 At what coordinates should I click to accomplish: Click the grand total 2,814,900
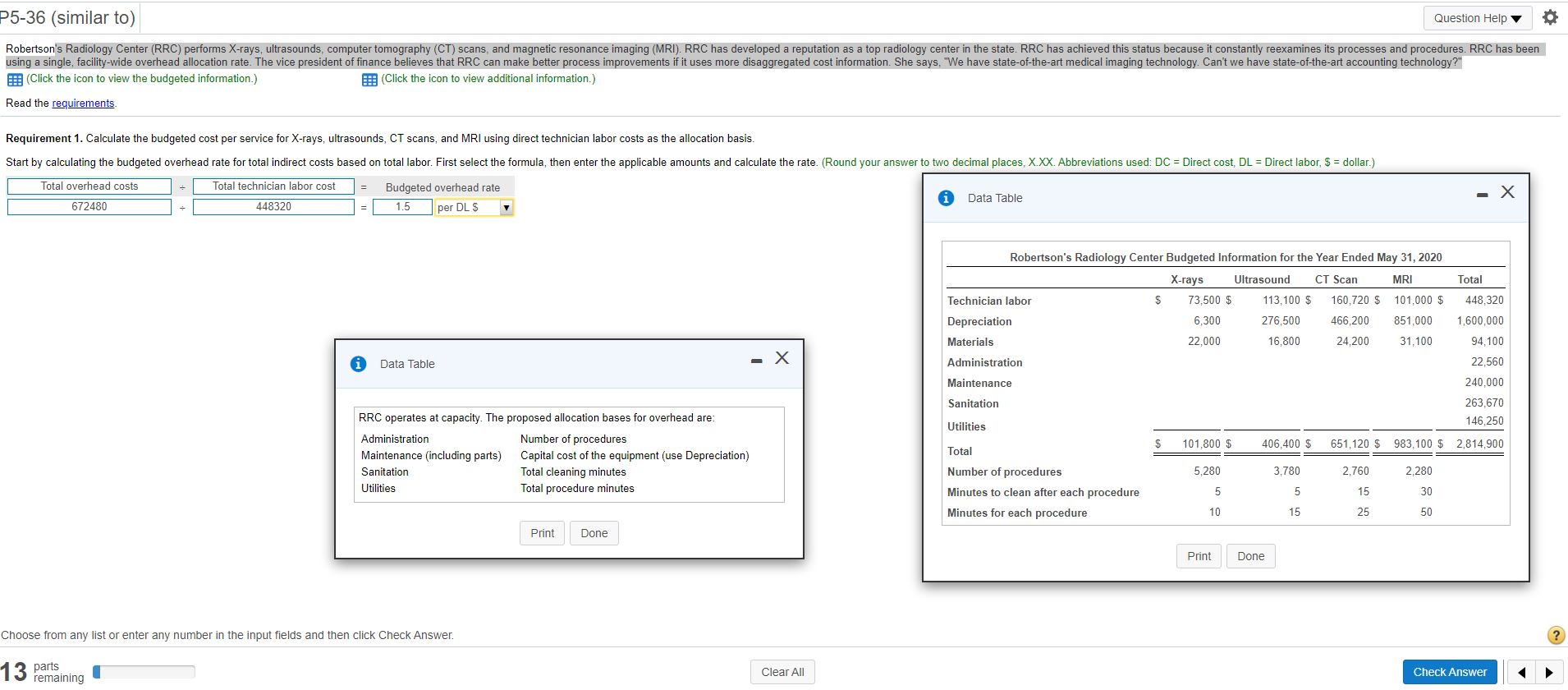1480,444
